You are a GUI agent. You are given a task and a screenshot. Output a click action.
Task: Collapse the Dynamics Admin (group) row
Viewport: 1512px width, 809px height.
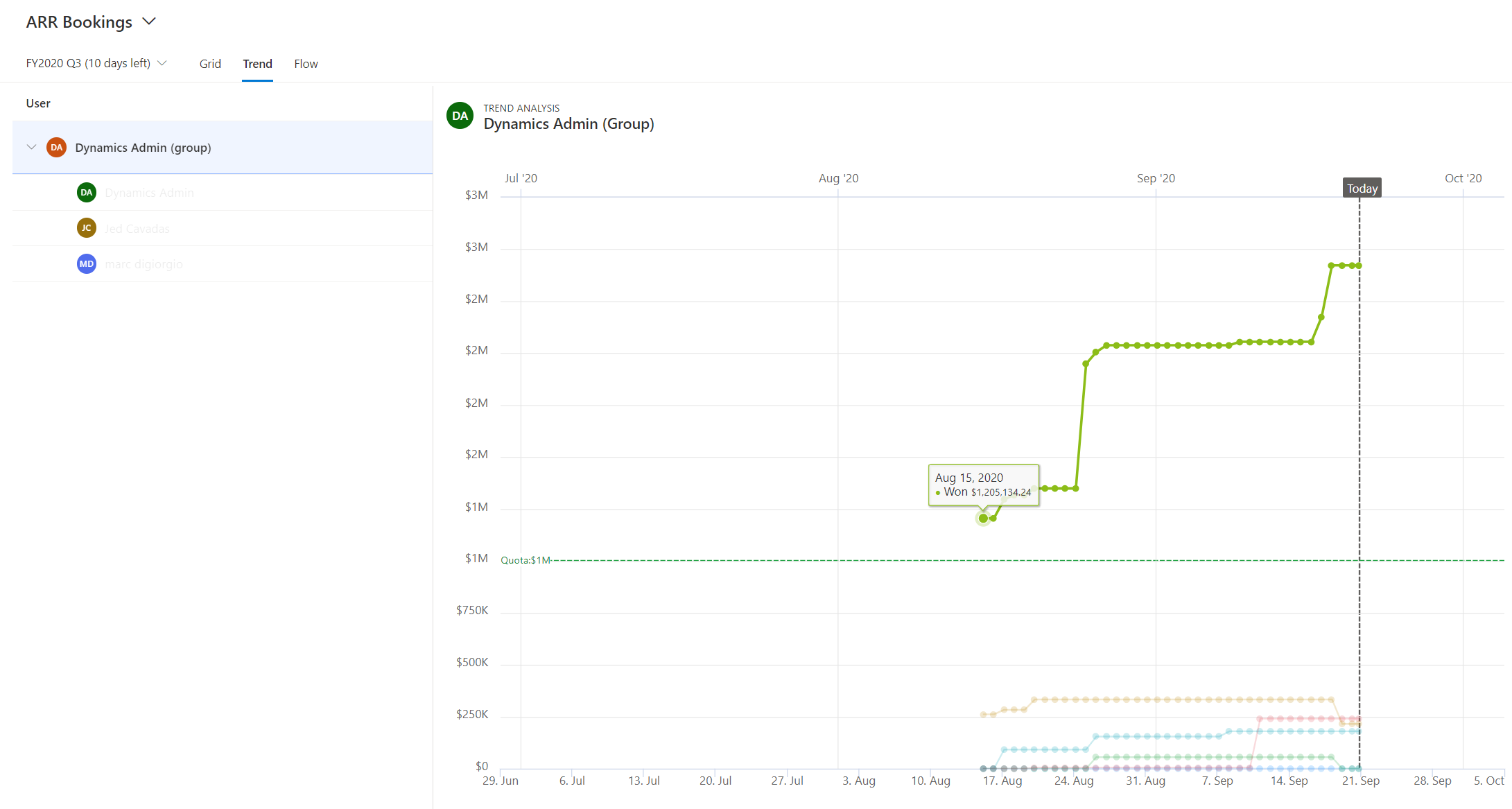tap(31, 147)
